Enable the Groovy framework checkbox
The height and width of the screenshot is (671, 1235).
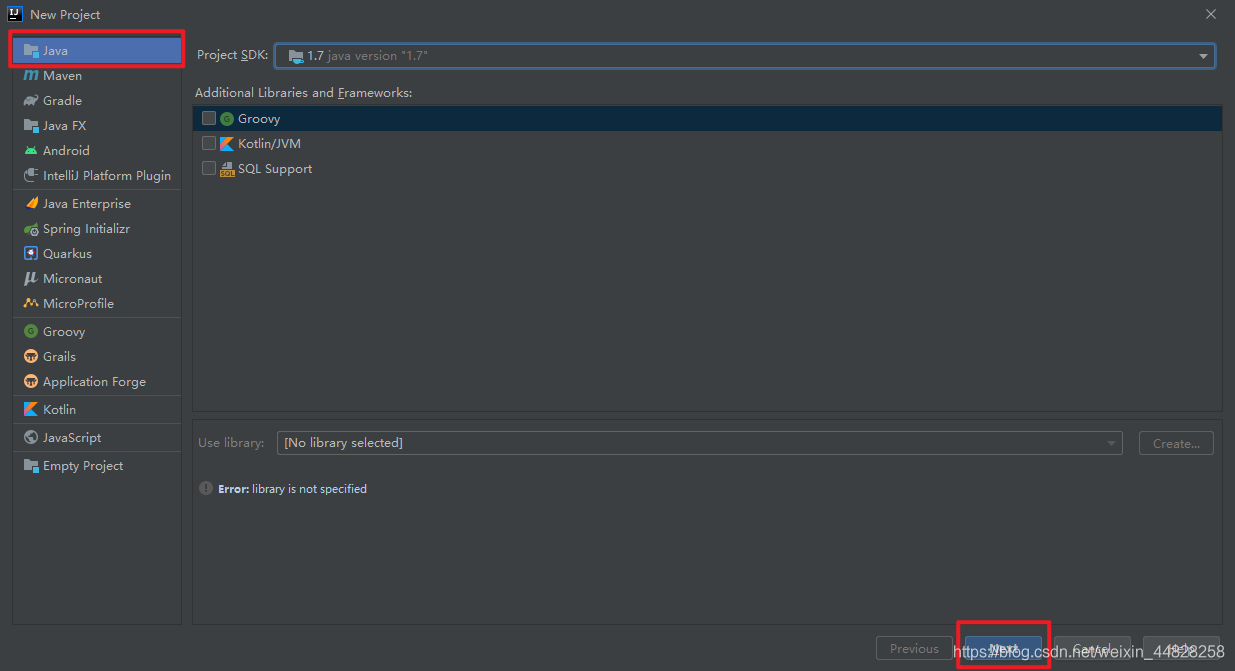point(209,118)
